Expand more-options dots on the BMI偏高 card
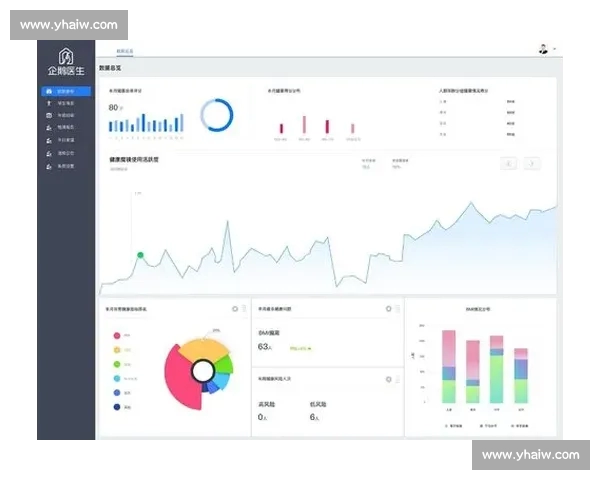Viewport: 600px width, 480px height. pyautogui.click(x=397, y=309)
